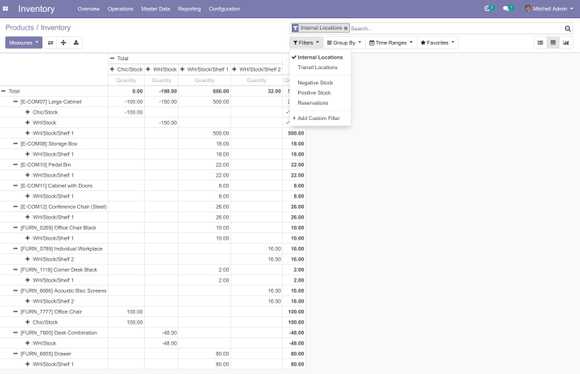This screenshot has height=374, width=580.
Task: Collapse the [FURN_6666] Acoustic Bloc Screens row
Action: click(x=60, y=291)
